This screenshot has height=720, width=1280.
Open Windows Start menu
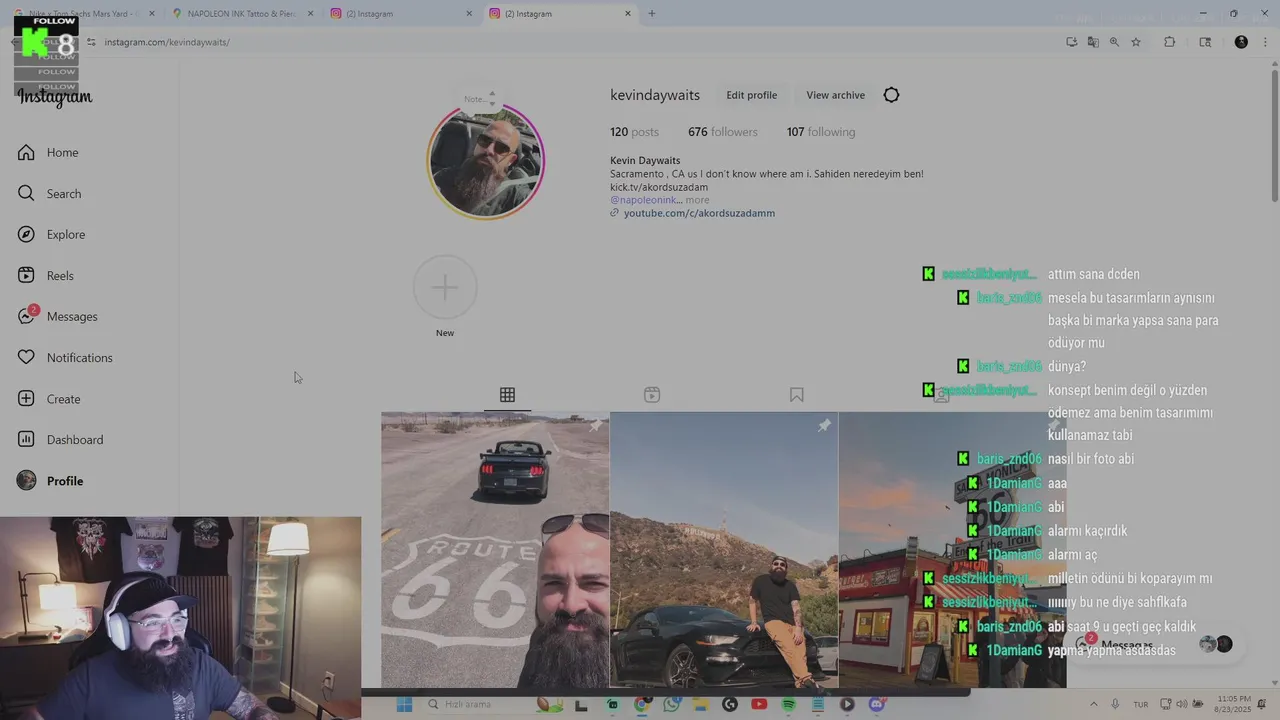tap(404, 704)
